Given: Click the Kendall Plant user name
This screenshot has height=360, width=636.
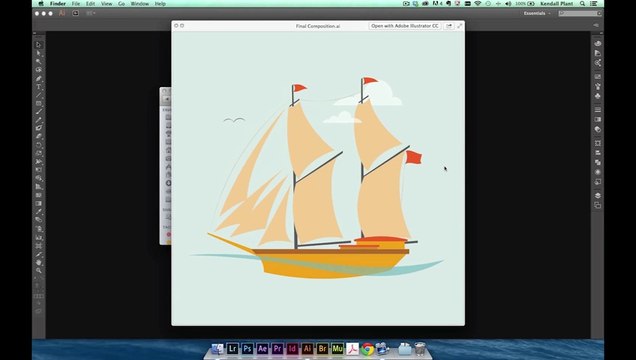Looking at the screenshot, I should (x=556, y=4).
